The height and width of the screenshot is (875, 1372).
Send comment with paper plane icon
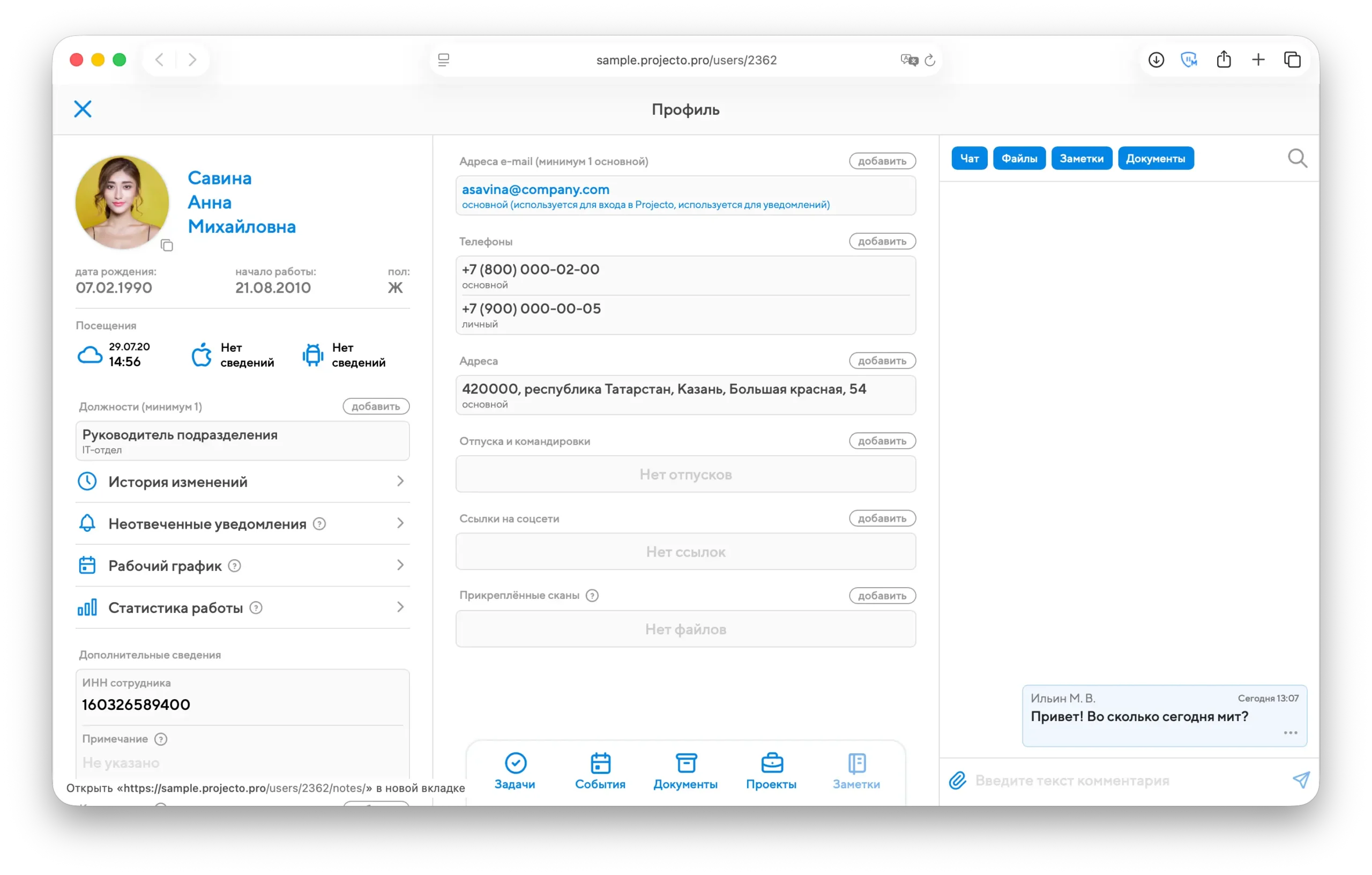(x=1301, y=779)
